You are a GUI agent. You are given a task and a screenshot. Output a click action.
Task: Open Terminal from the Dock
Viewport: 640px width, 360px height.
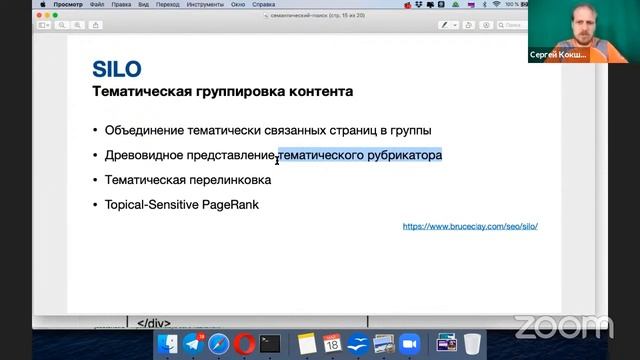(270, 344)
